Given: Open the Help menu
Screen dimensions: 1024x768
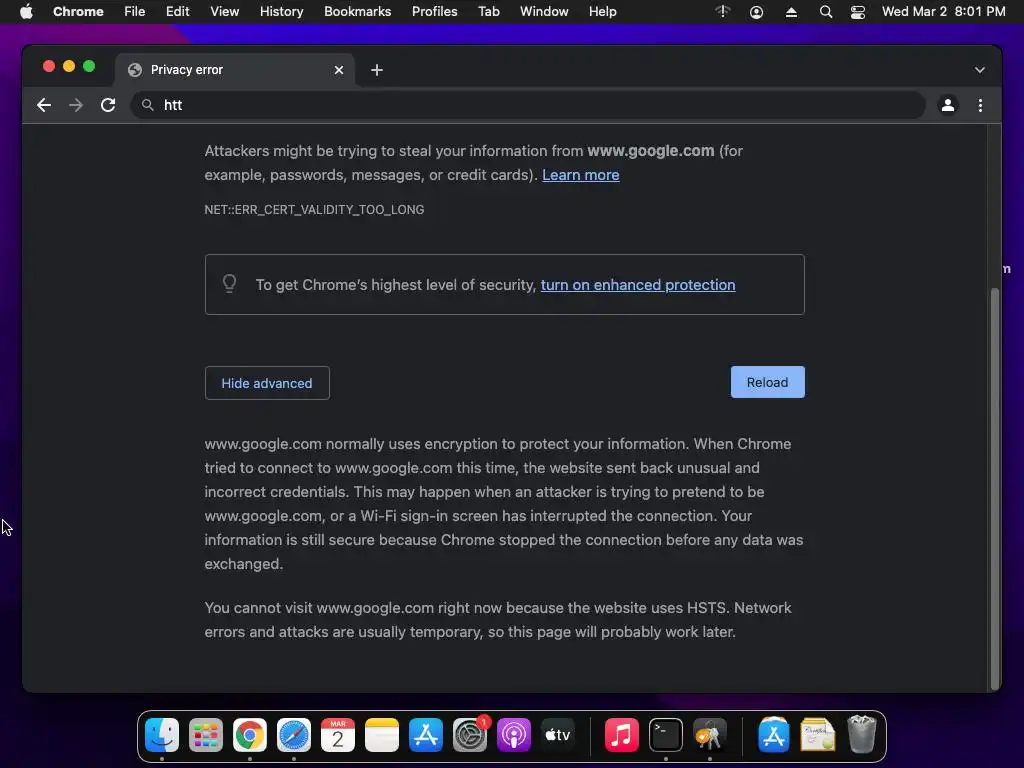Looking at the screenshot, I should coord(602,12).
